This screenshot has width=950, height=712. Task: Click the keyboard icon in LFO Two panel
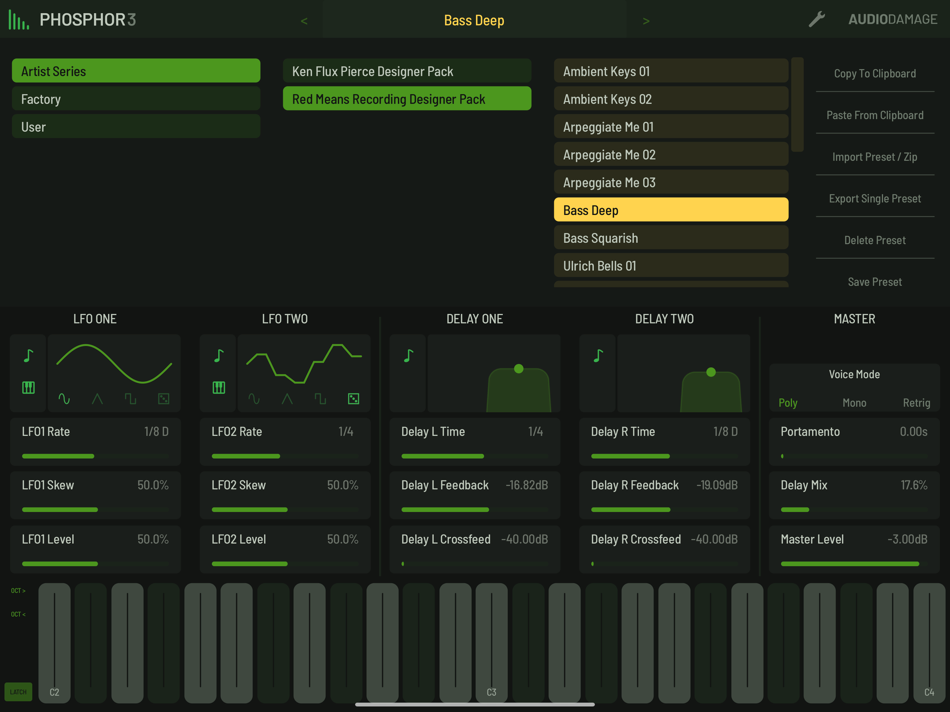pyautogui.click(x=218, y=387)
